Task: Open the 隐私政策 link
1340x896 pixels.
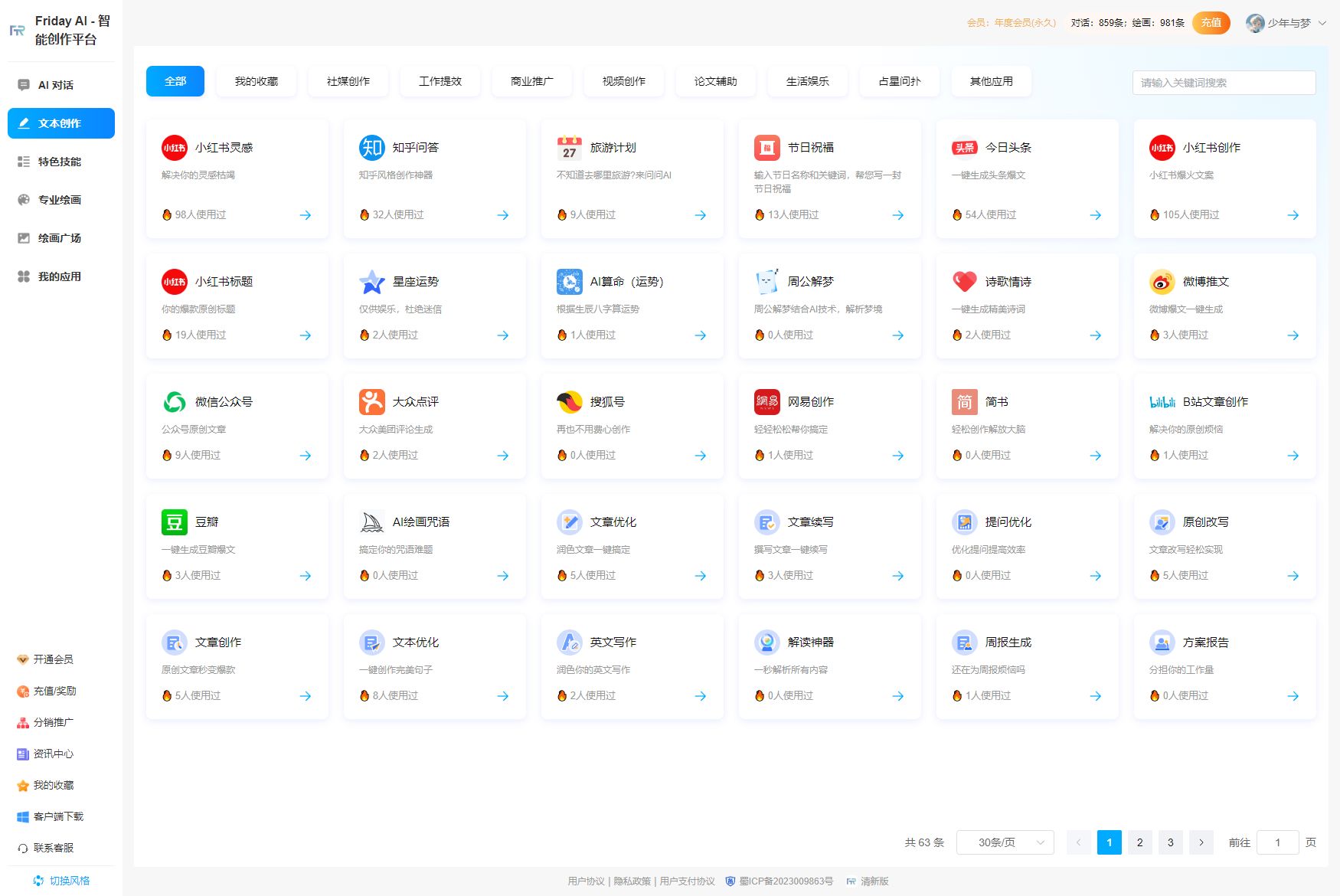Action: click(632, 881)
